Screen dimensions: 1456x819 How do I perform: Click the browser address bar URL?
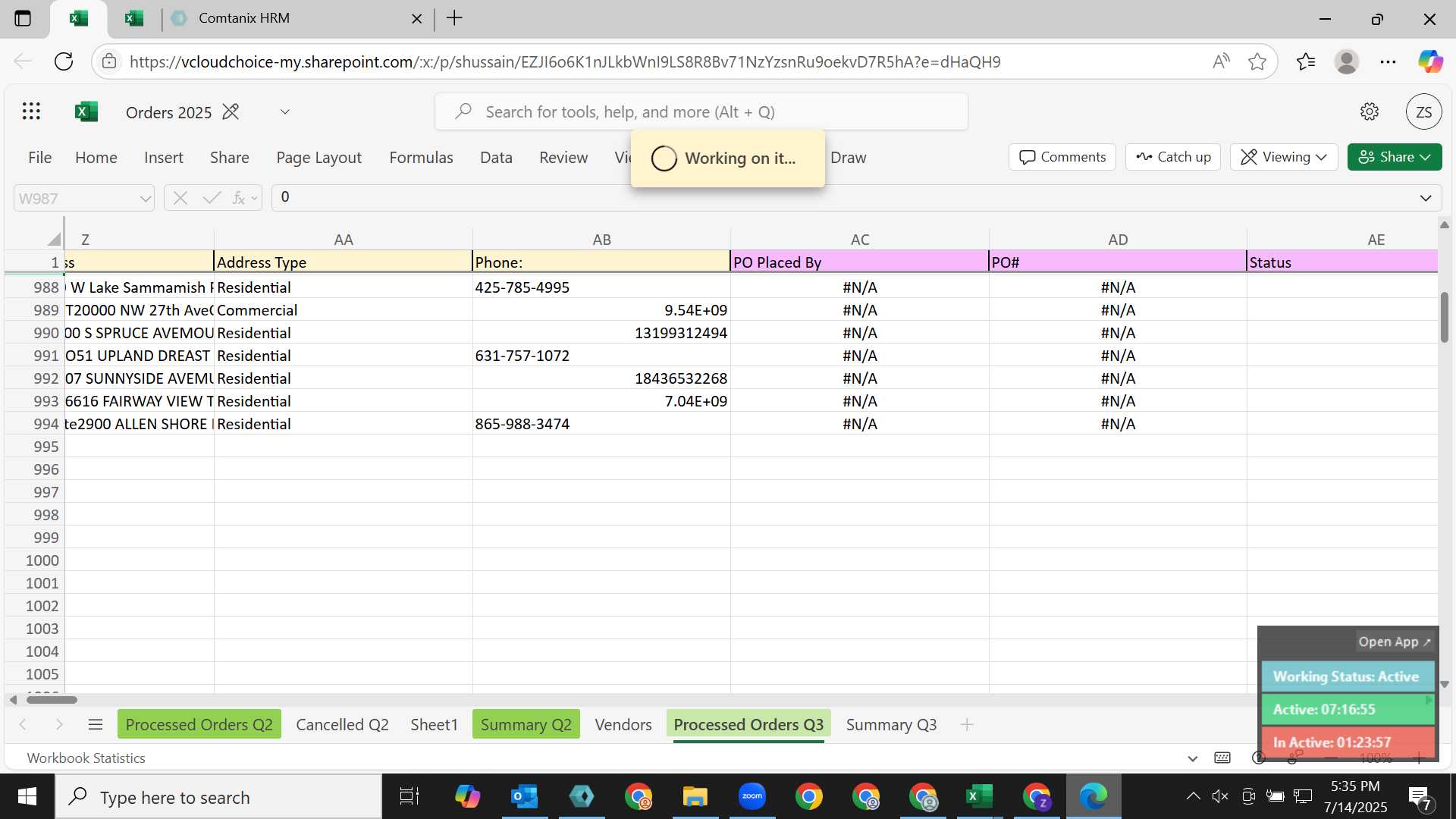565,61
